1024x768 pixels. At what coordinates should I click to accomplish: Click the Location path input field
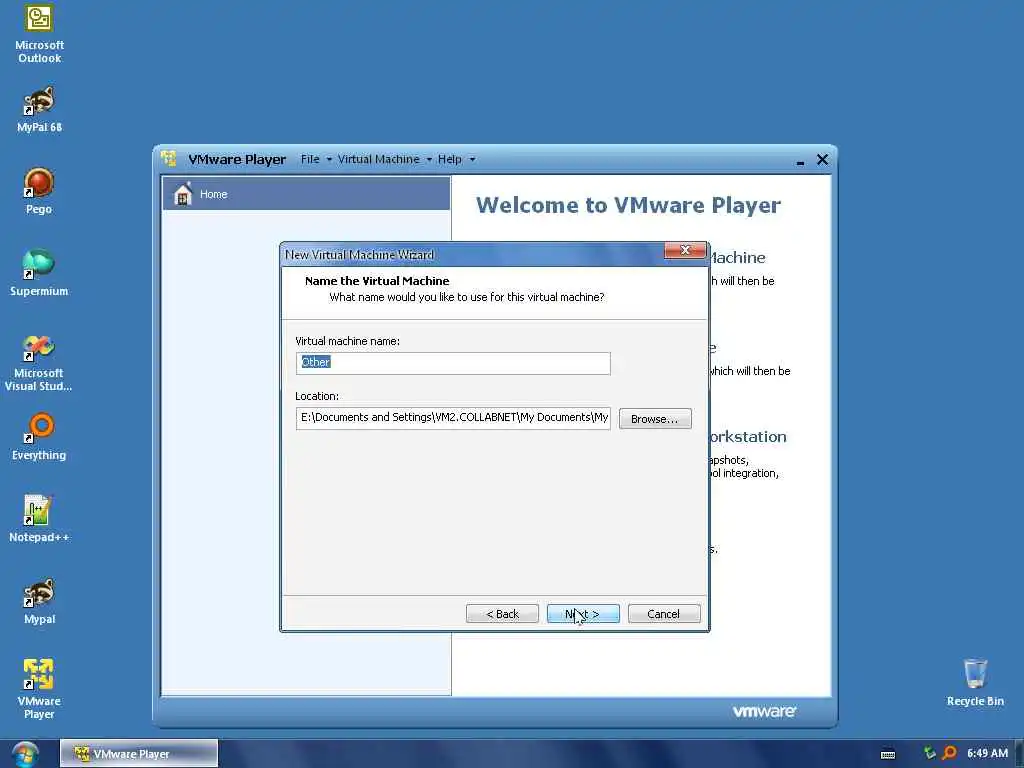click(453, 418)
